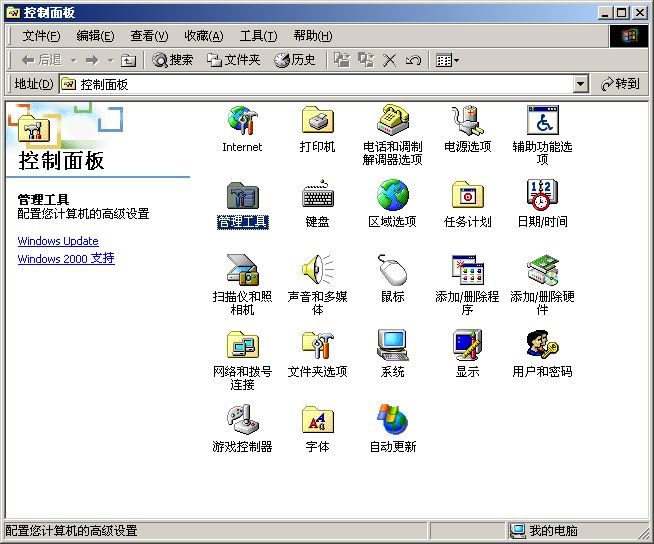Select the 用户和密码 users and passwords icon

(x=542, y=346)
